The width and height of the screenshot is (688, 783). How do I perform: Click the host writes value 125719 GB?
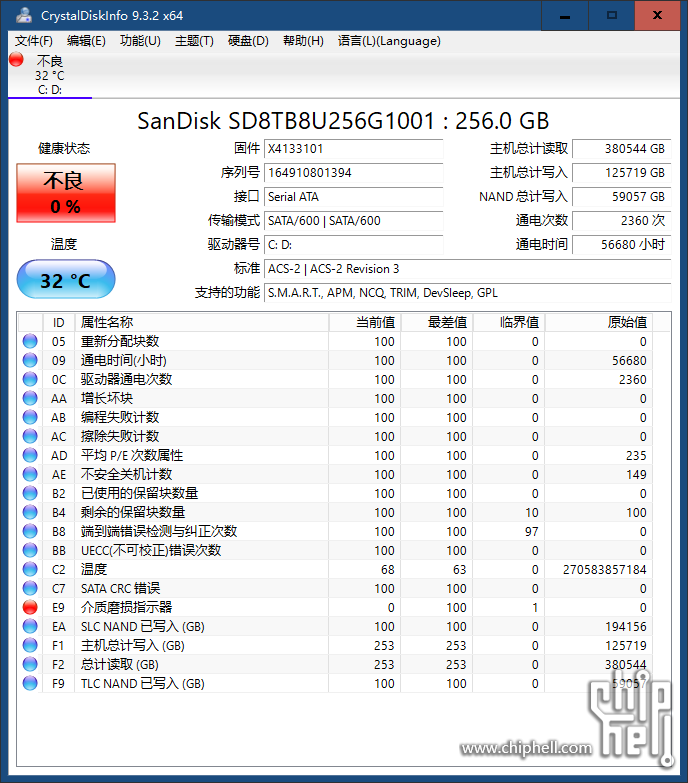622,173
